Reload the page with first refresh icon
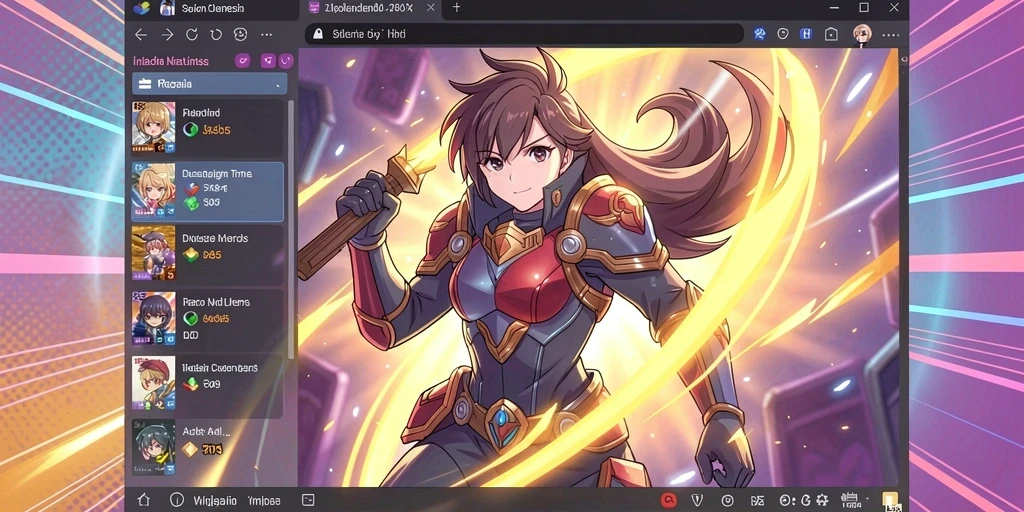This screenshot has width=1024, height=512. click(x=191, y=35)
